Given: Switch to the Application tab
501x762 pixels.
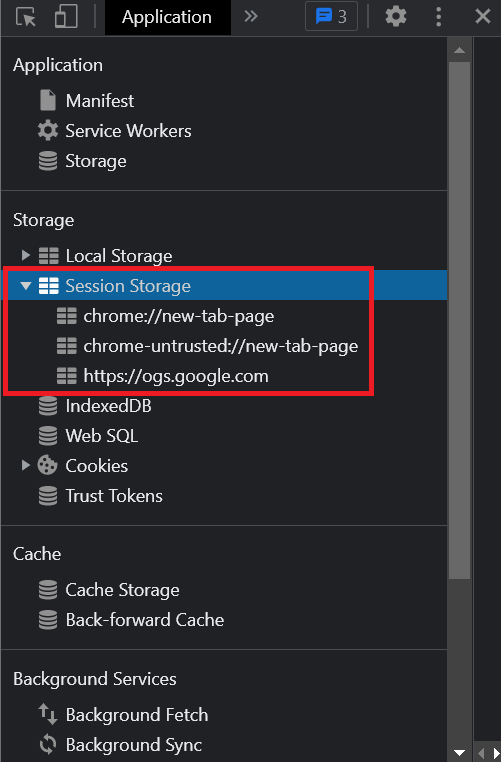Looking at the screenshot, I should click(167, 17).
